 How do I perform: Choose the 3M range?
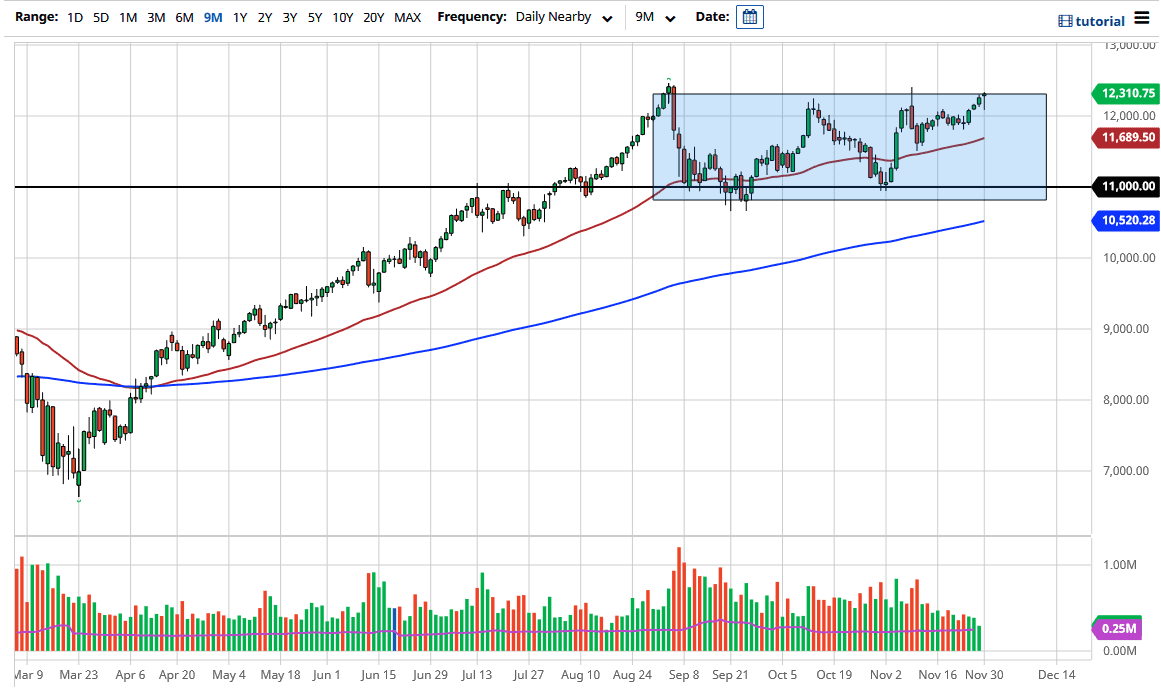point(156,17)
